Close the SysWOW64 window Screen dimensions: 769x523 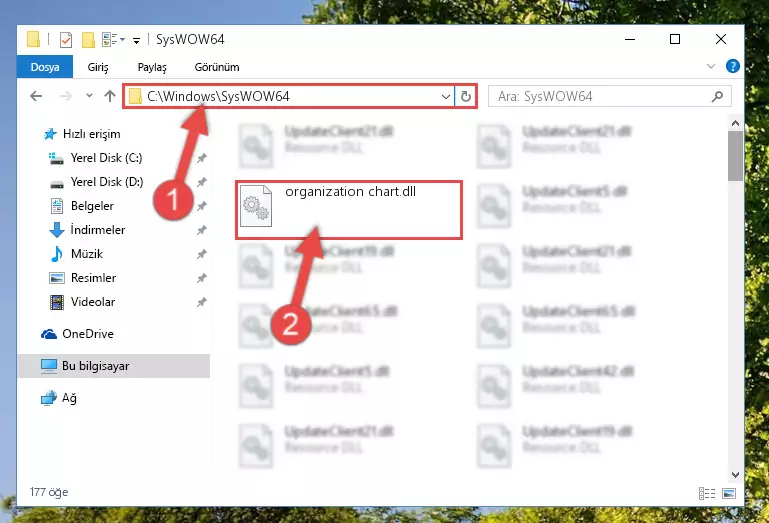720,39
